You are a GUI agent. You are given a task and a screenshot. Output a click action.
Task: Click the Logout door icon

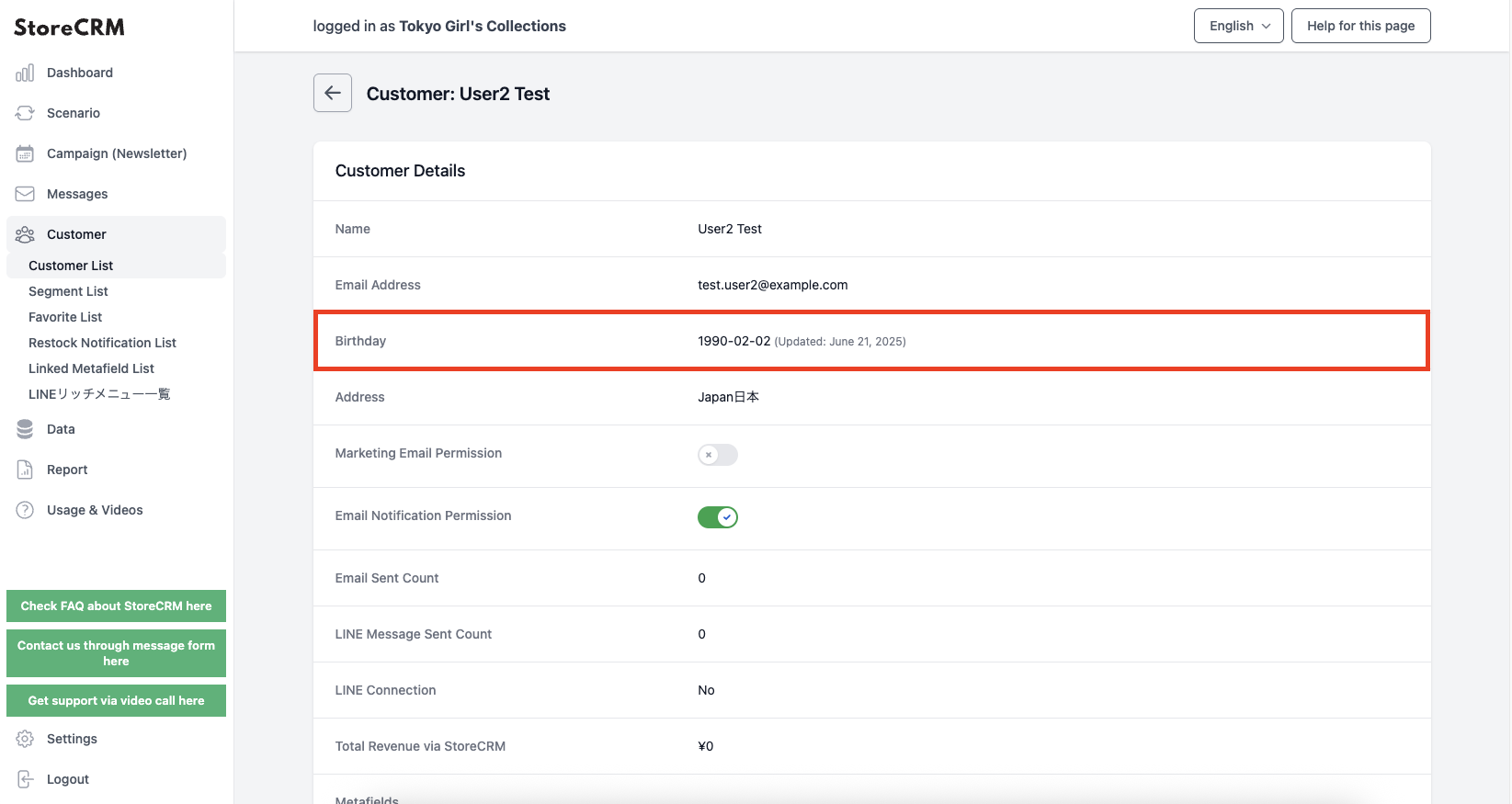click(x=25, y=779)
